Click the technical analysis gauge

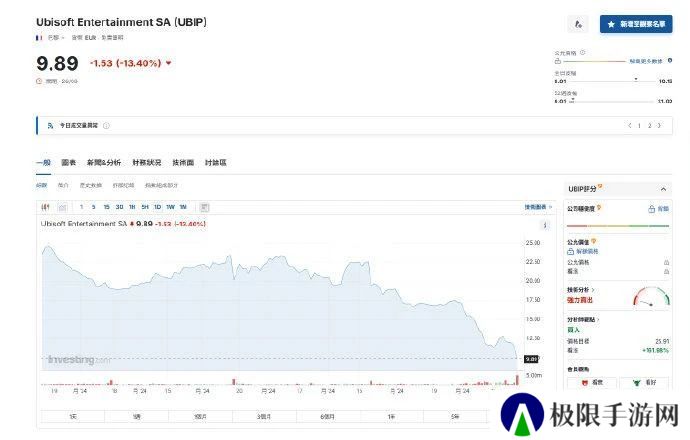pos(651,296)
